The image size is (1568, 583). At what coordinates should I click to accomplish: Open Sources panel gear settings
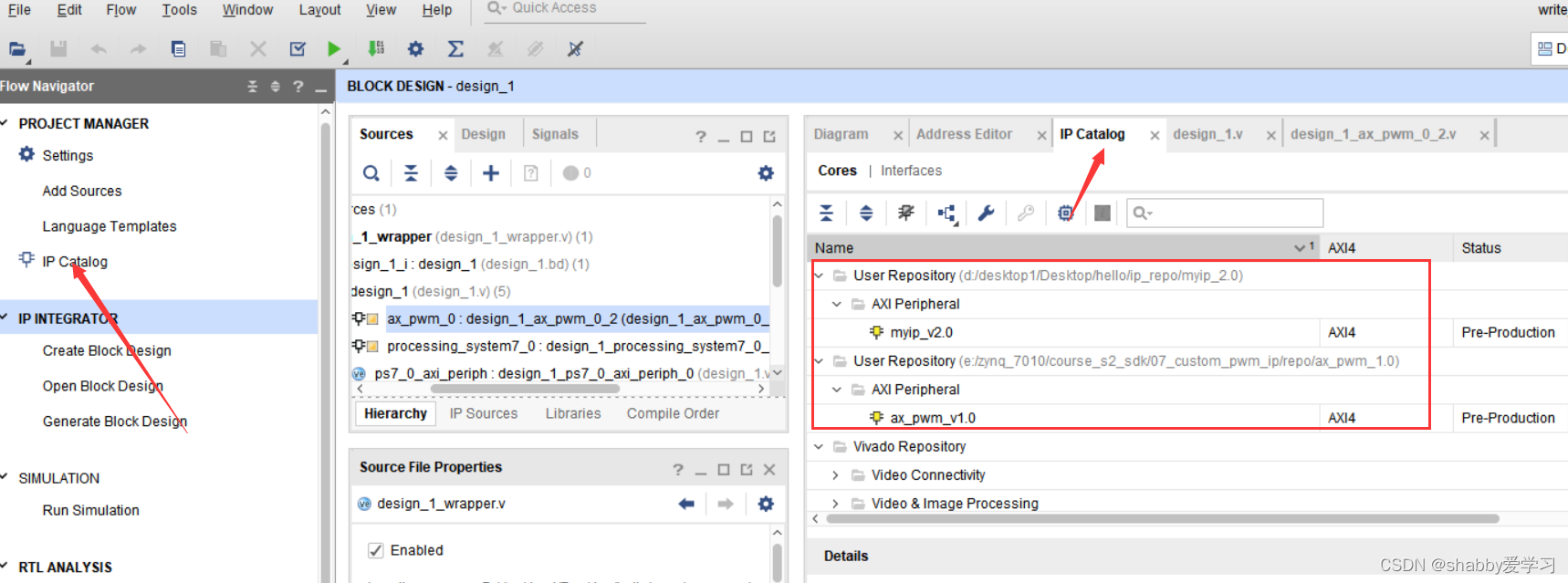[766, 173]
